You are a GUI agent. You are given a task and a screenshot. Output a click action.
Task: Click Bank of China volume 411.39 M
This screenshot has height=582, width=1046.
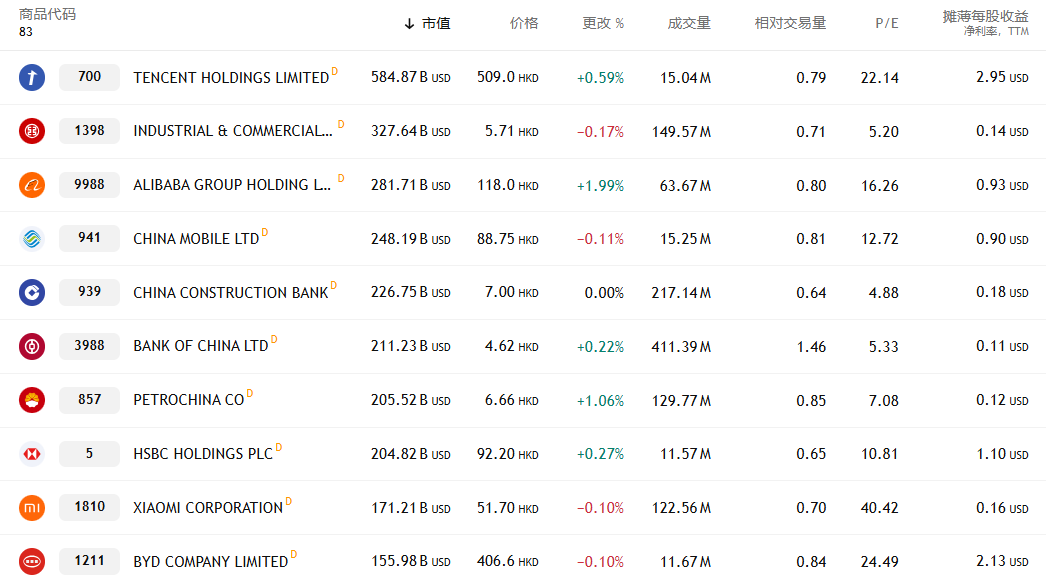pos(681,347)
